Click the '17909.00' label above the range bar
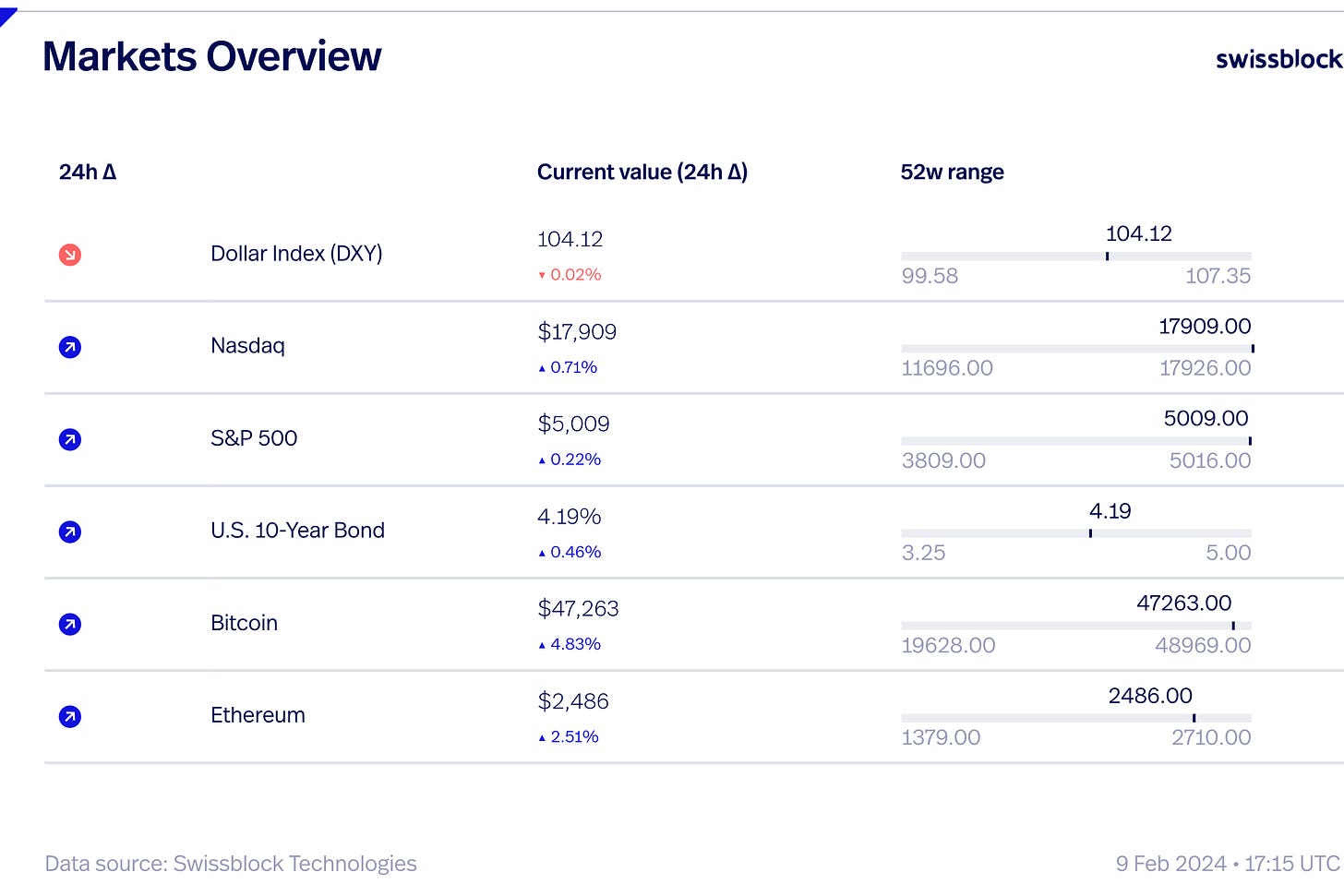Image resolution: width=1344 pixels, height=896 pixels. pos(1205,326)
